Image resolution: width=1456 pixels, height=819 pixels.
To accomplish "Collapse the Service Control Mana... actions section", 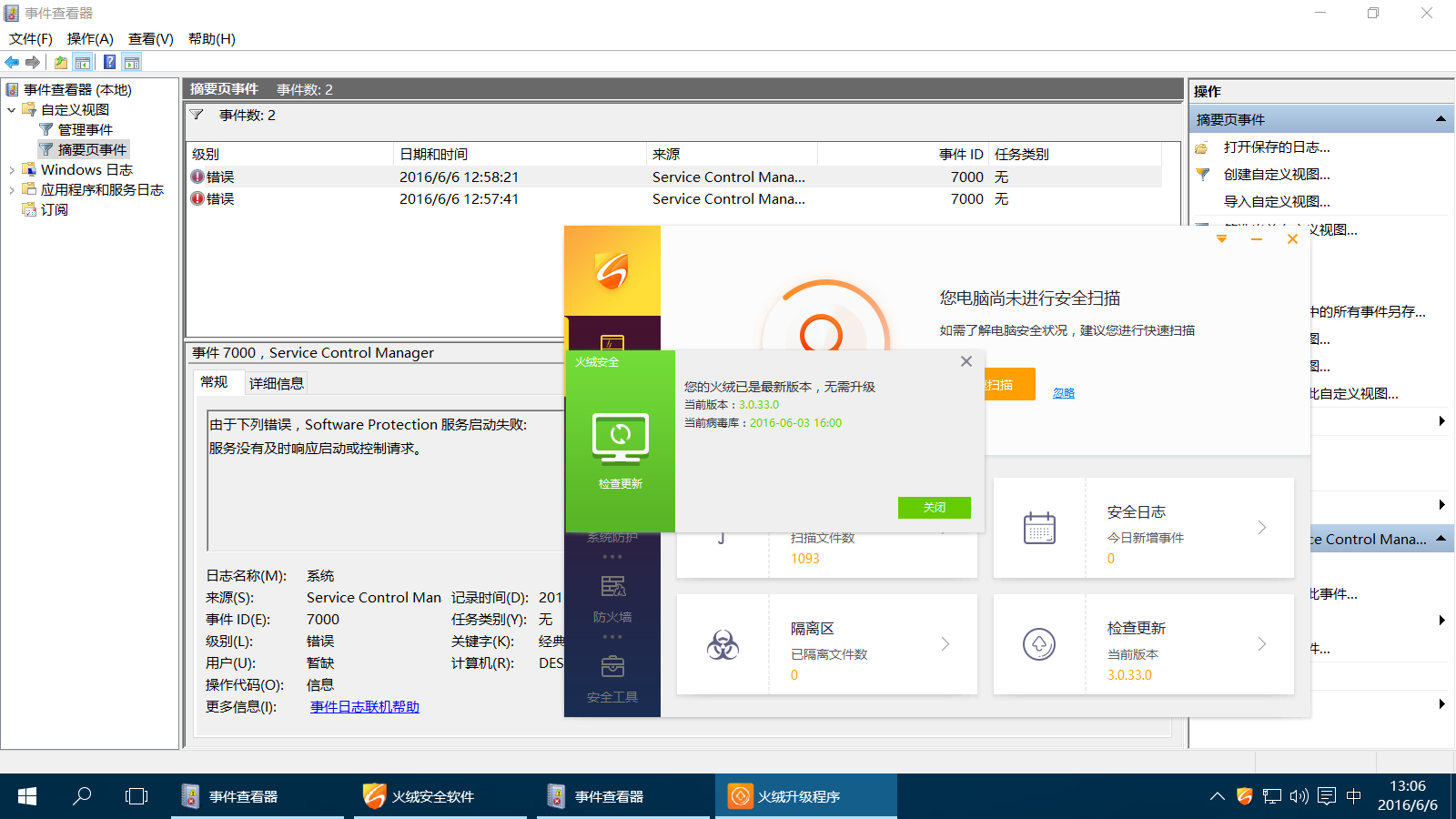I will 1441,539.
